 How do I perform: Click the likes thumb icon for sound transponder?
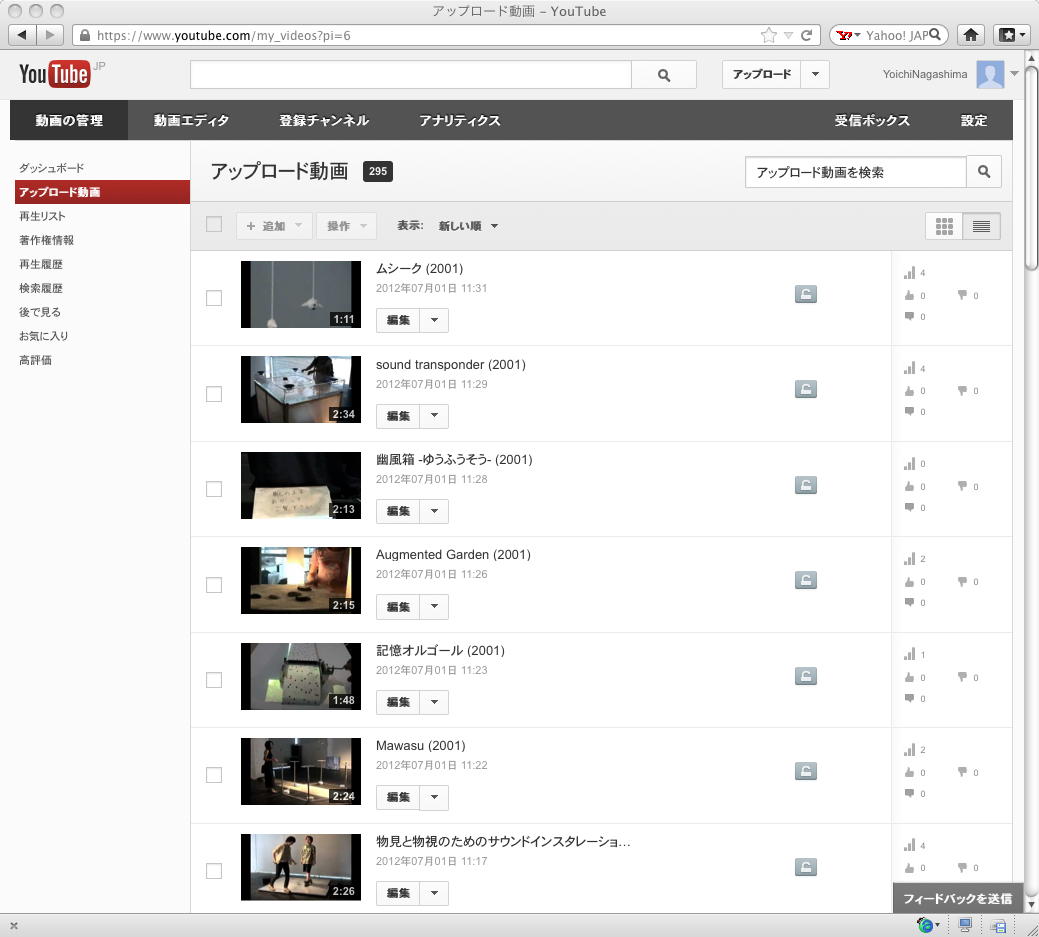[910, 391]
